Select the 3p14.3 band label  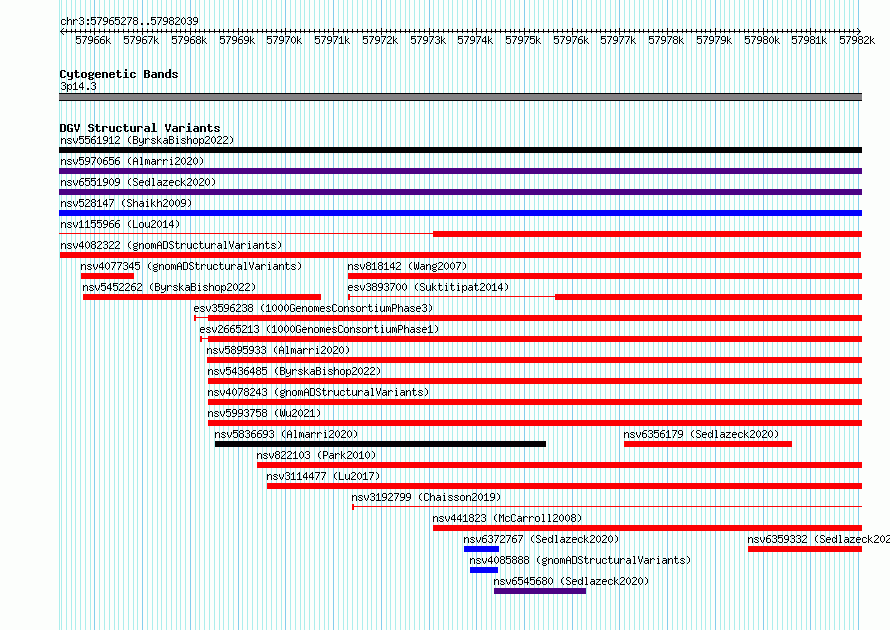[78, 86]
